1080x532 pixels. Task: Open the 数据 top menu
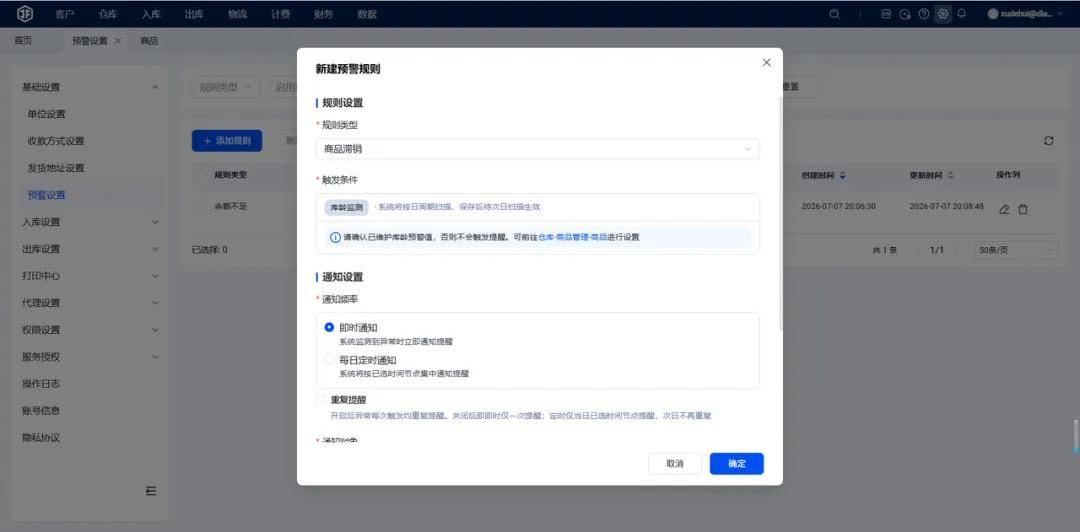coord(367,14)
